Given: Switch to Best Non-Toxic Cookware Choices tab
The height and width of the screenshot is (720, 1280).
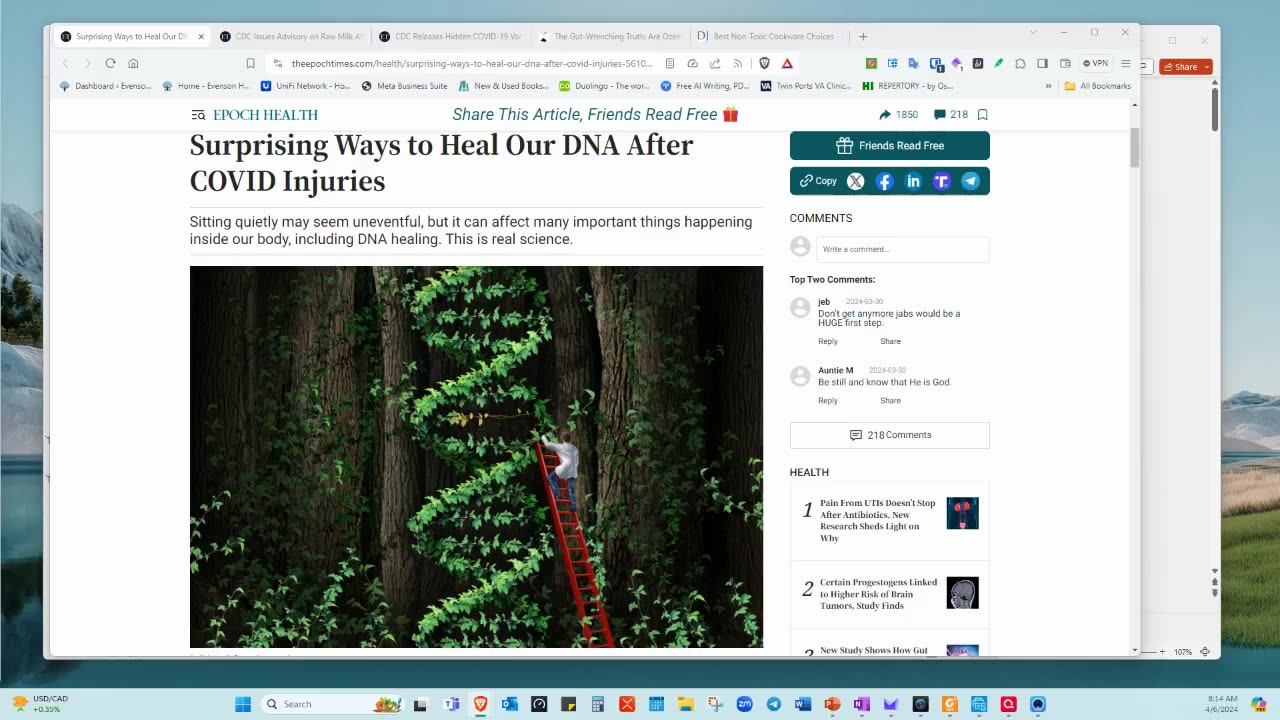Looking at the screenshot, I should [768, 36].
